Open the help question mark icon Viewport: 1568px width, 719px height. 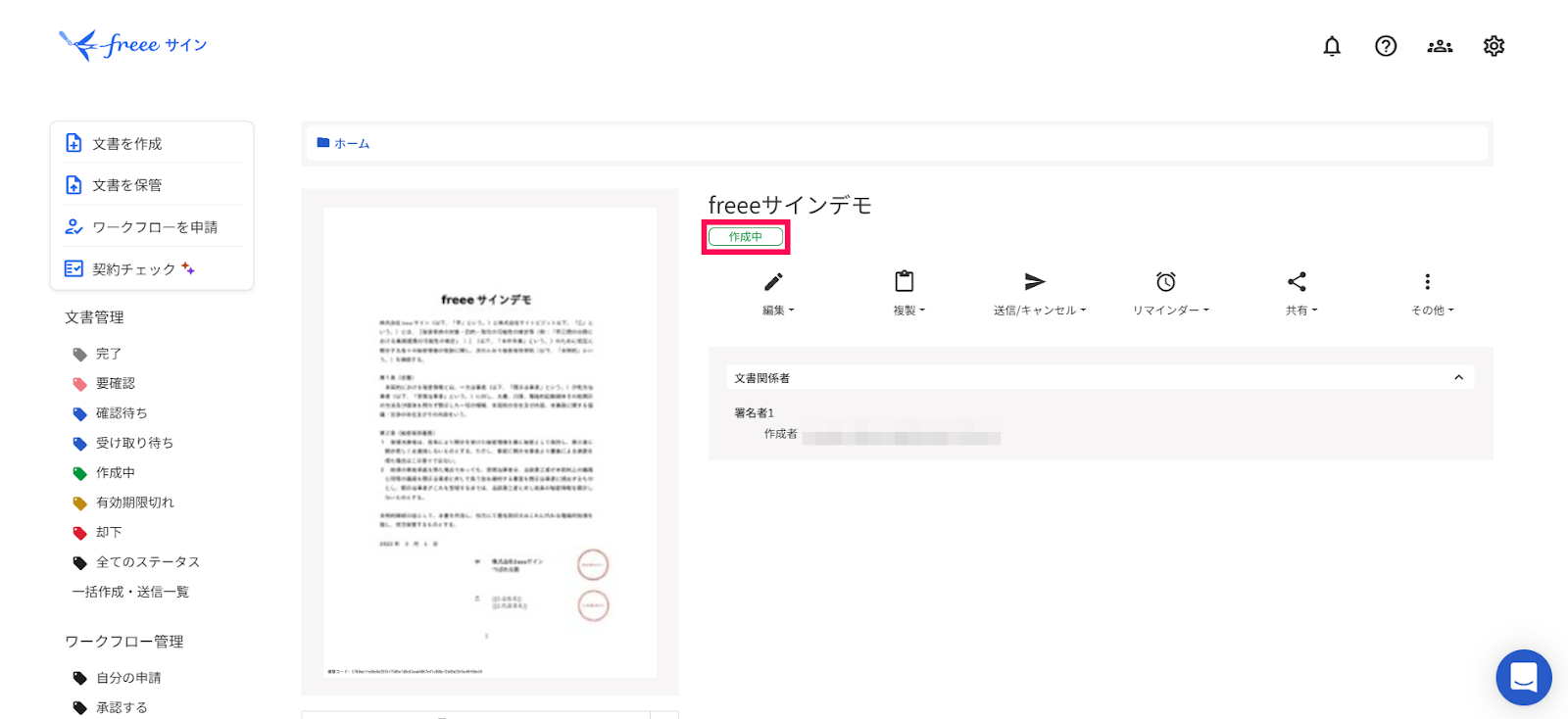tap(1386, 46)
